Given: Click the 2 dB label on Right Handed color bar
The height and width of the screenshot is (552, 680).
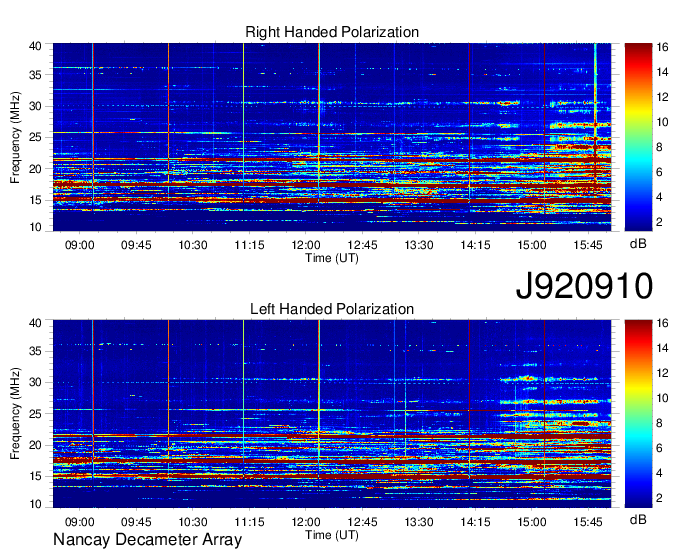Looking at the screenshot, I should click(x=659, y=222).
